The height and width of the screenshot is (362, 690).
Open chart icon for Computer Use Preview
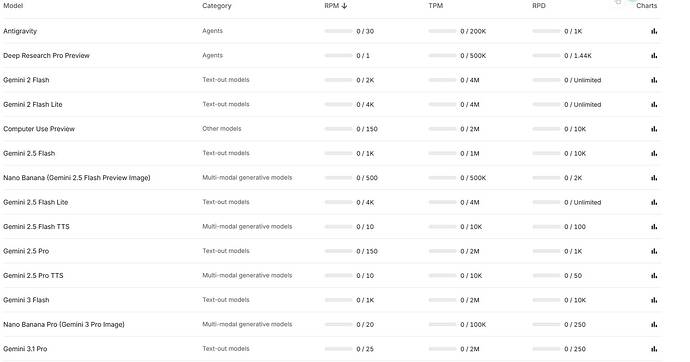coord(654,129)
